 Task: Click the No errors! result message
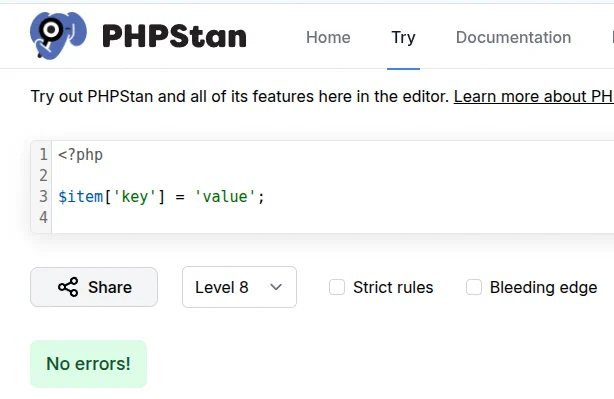[88, 364]
